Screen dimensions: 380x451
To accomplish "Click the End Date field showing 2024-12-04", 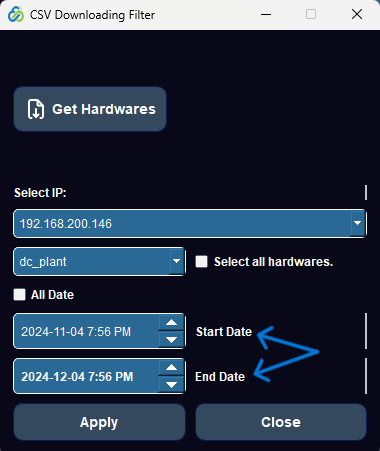I will tap(86, 376).
